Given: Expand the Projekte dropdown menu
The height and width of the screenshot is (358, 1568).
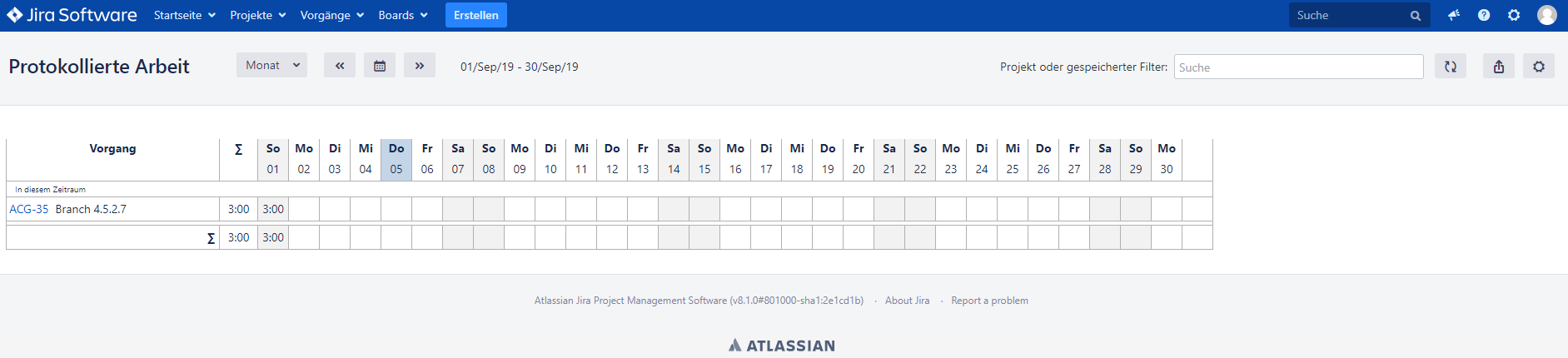Looking at the screenshot, I should [x=257, y=15].
